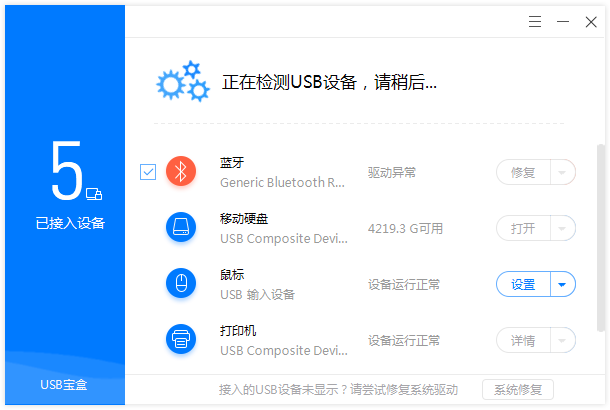Expand the dropdown arrow next to 打开

[563, 228]
